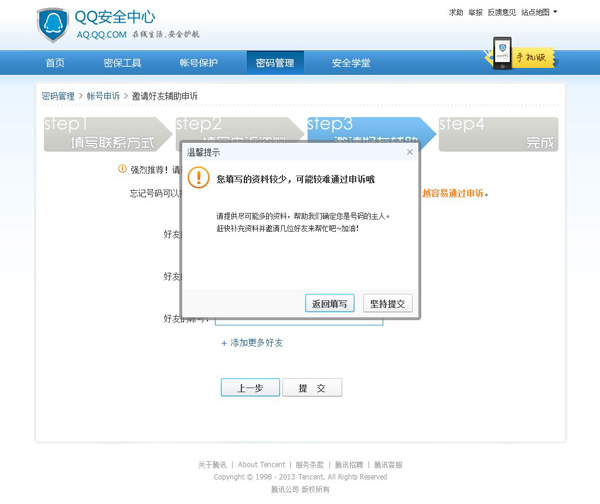The width and height of the screenshot is (600, 504).
Task: Click the orange exclamation warning icon in the dialog
Action: coord(198,178)
